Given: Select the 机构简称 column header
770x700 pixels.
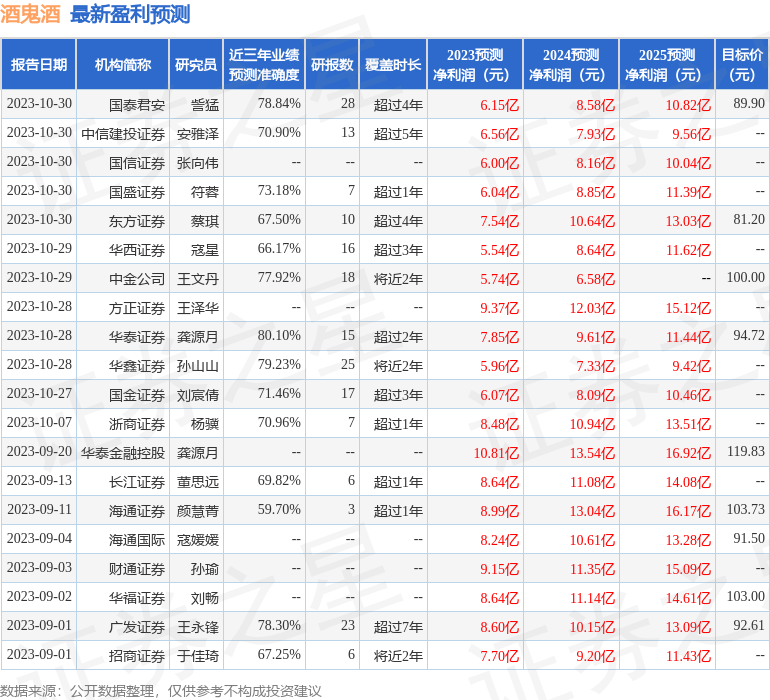Looking at the screenshot, I should pyautogui.click(x=123, y=65).
